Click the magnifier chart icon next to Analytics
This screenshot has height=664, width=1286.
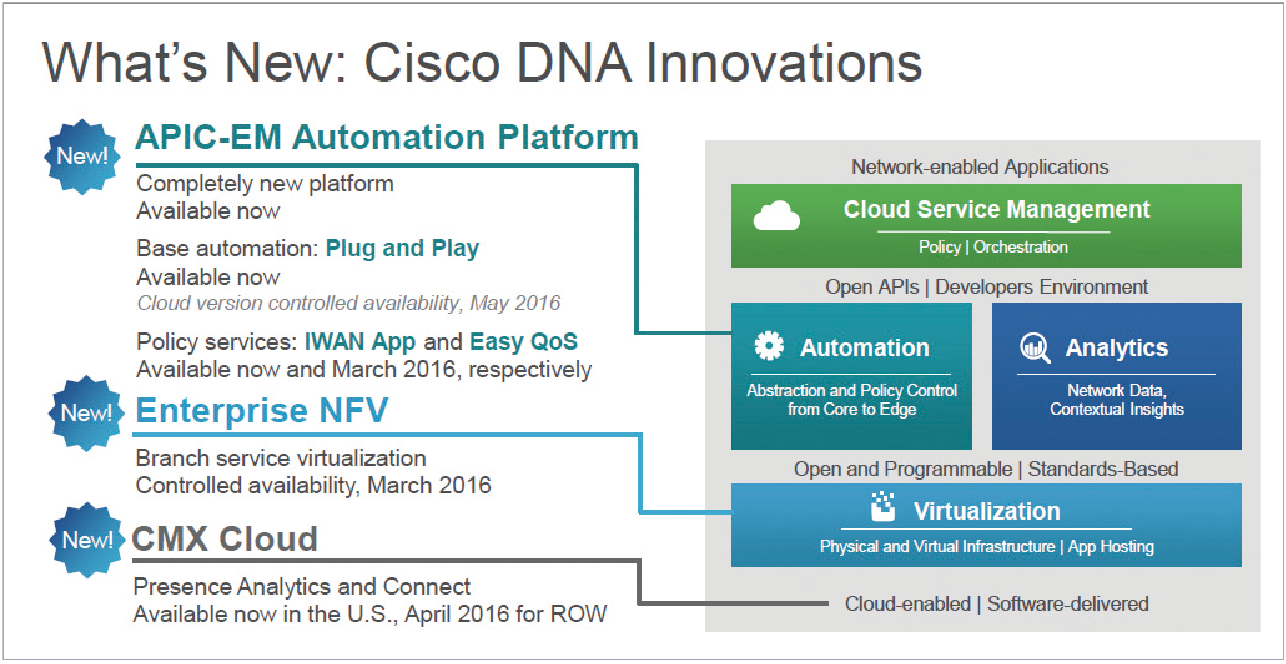tap(1034, 348)
